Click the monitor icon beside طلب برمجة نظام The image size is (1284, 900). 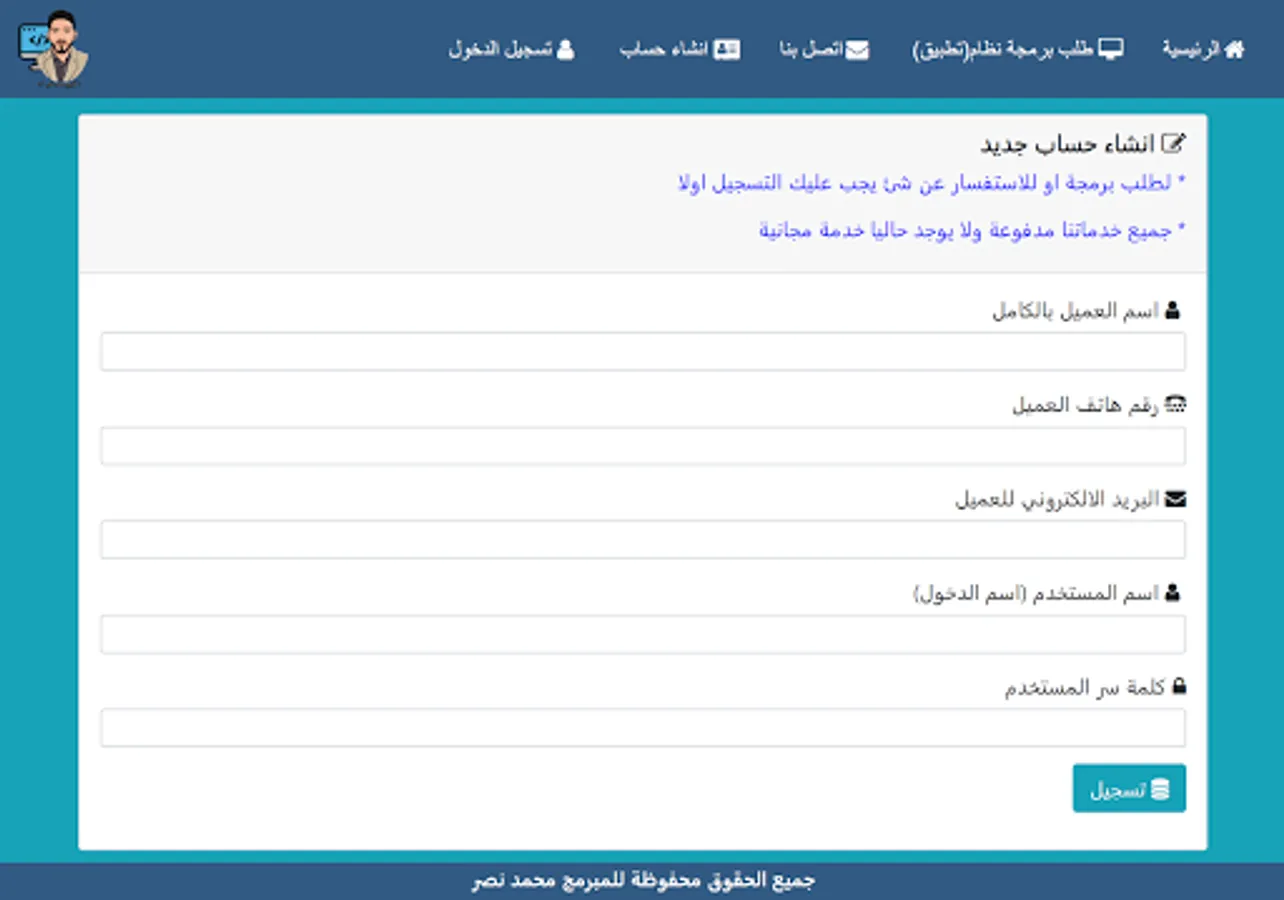(x=1111, y=49)
